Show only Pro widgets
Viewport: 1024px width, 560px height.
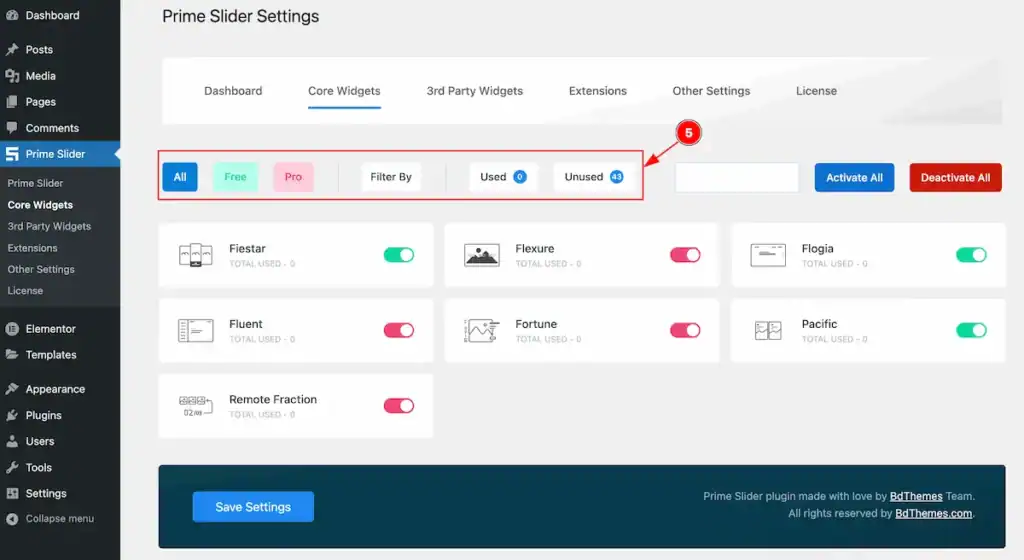pos(293,177)
